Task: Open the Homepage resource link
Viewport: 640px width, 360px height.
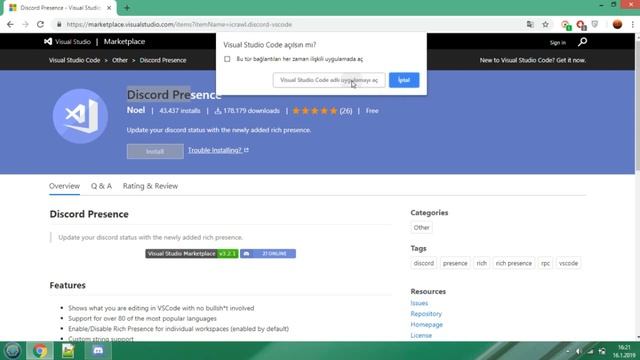Action: [x=427, y=324]
